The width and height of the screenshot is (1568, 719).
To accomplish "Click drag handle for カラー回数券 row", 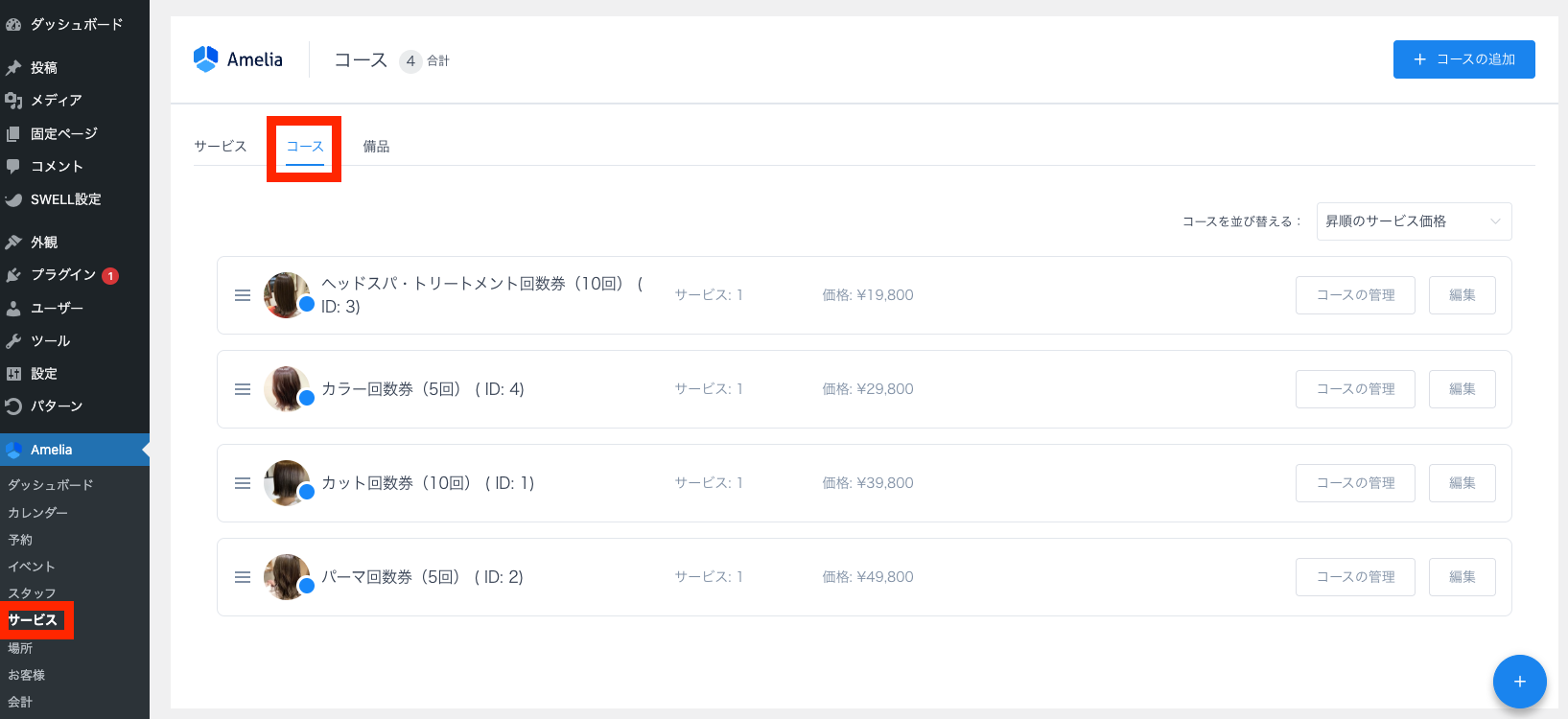I will click(243, 389).
